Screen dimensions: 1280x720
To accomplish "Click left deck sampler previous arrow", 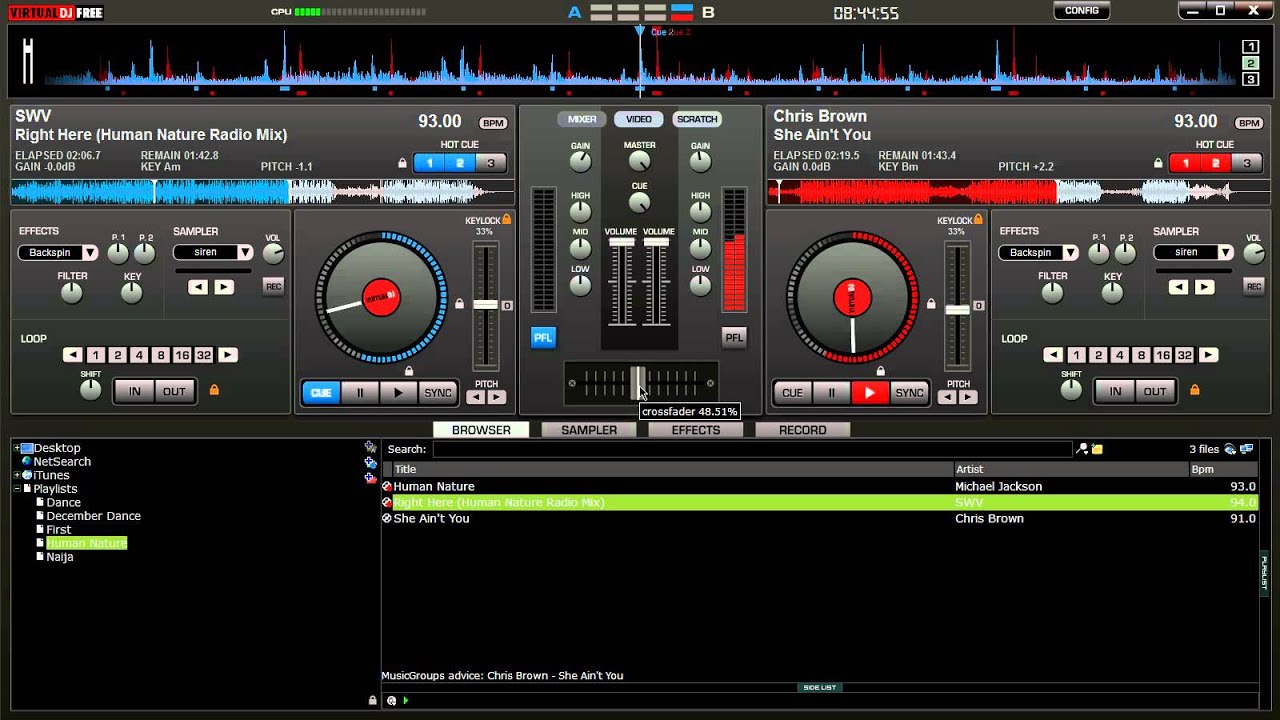I will tap(198, 287).
